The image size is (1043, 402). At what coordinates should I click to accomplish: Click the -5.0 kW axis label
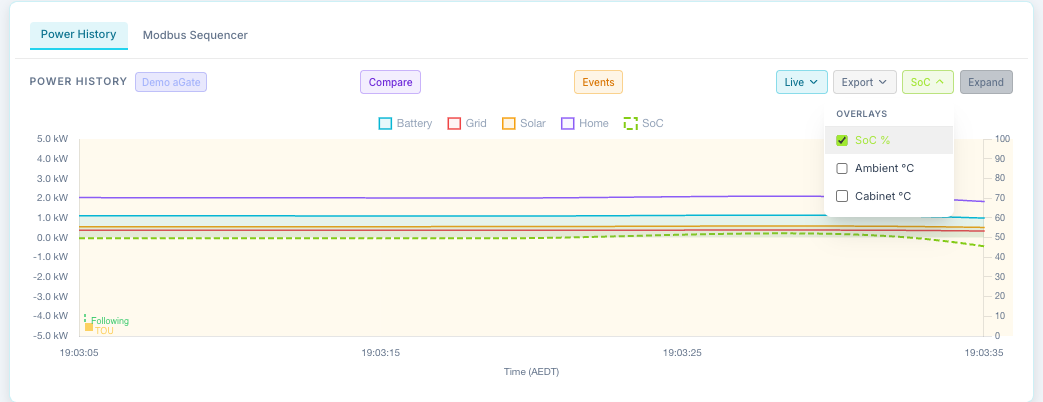(x=52, y=335)
